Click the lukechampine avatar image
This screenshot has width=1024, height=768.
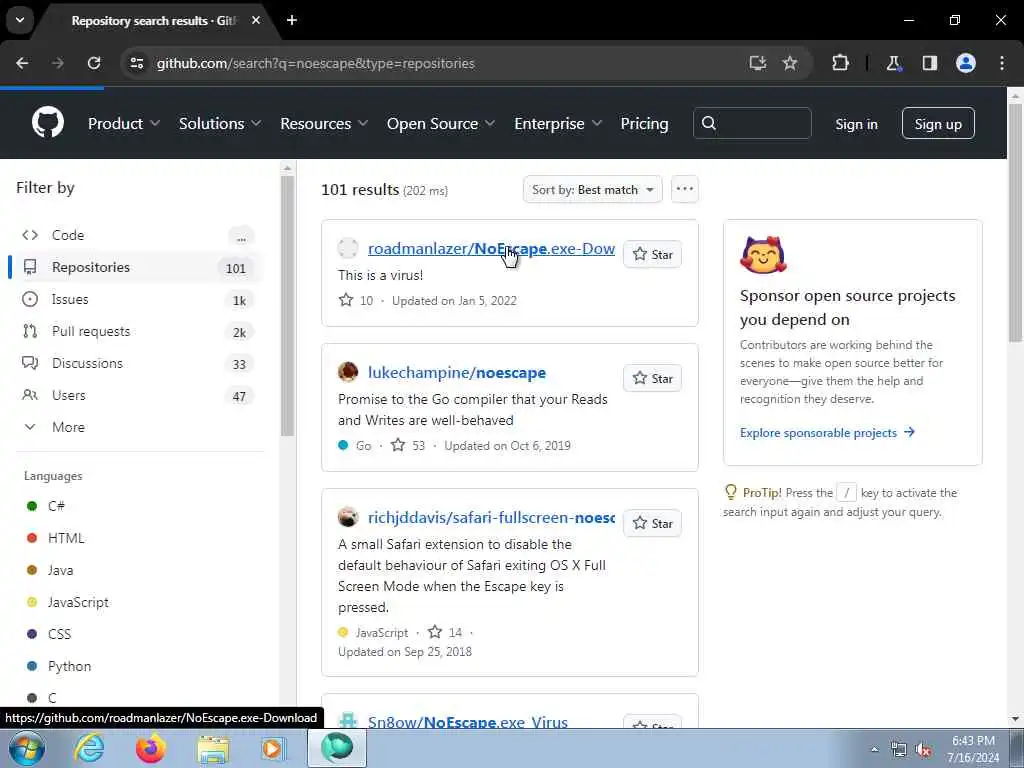pyautogui.click(x=348, y=372)
